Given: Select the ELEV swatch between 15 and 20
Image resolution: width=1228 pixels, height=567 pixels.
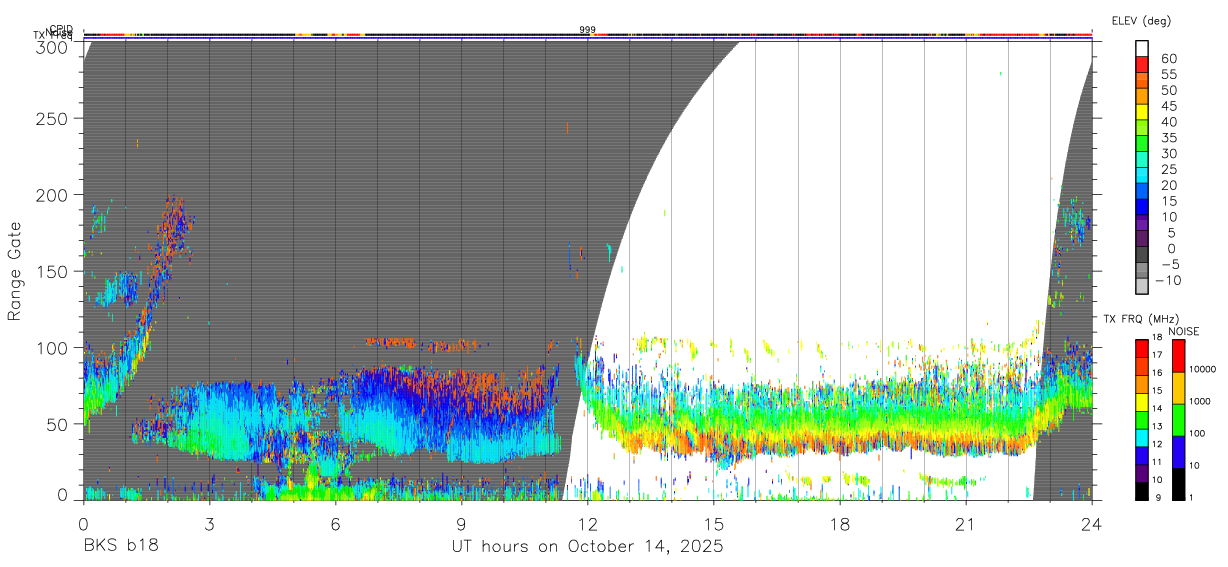Looking at the screenshot, I should [x=1143, y=193].
